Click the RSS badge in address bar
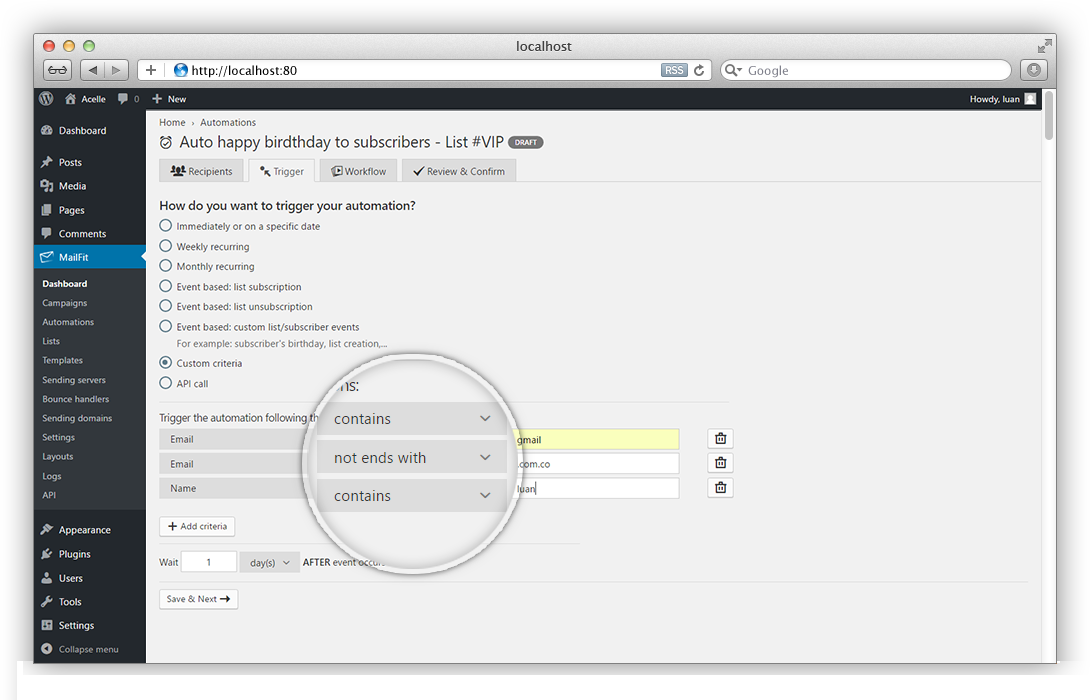The width and height of the screenshot is (1090, 700). [x=674, y=70]
